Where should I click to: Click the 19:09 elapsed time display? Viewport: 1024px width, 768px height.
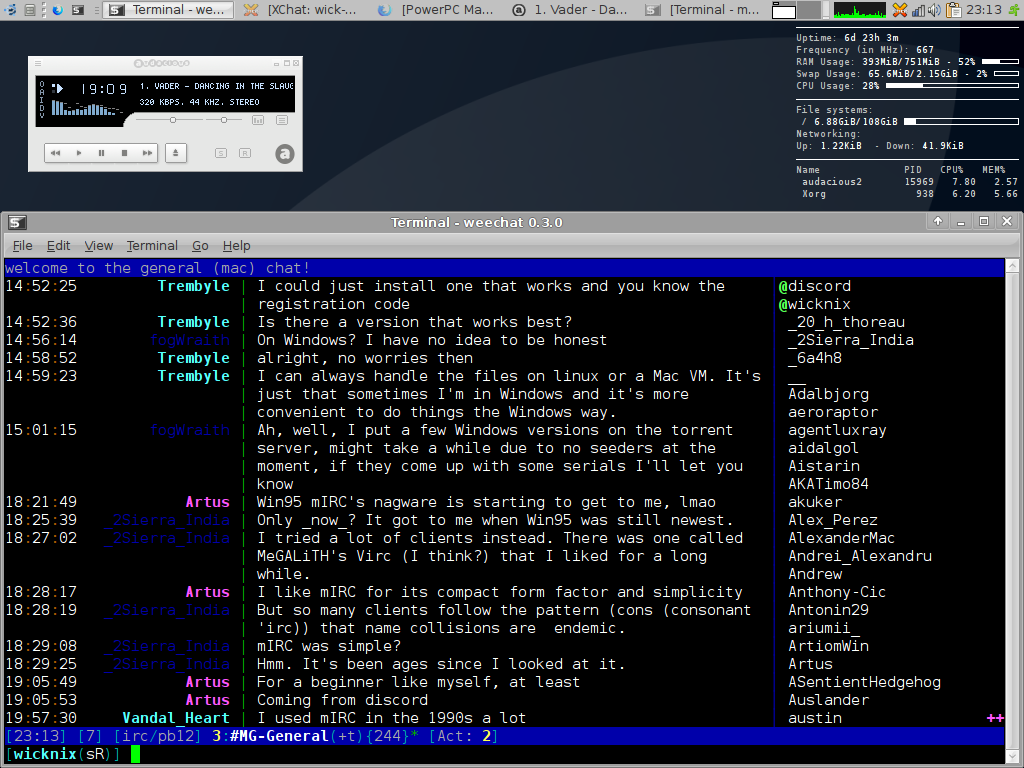tap(104, 89)
